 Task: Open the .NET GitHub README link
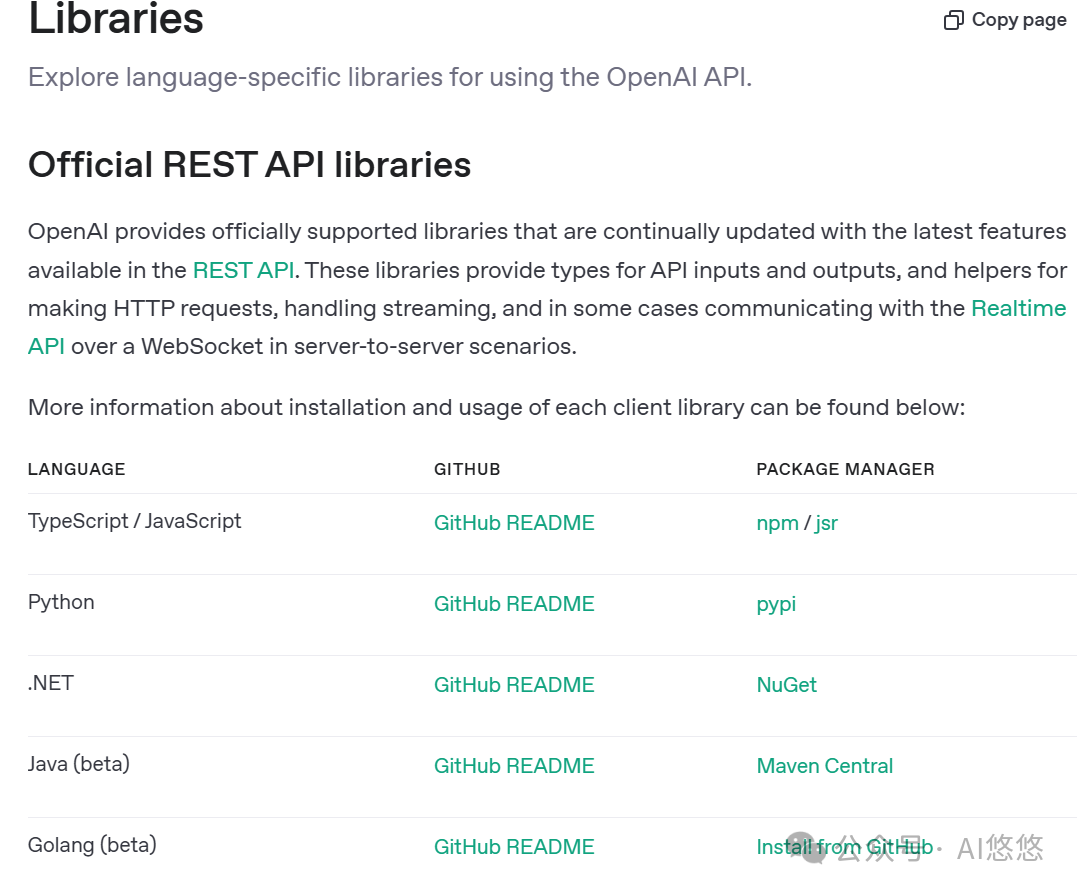tap(514, 685)
